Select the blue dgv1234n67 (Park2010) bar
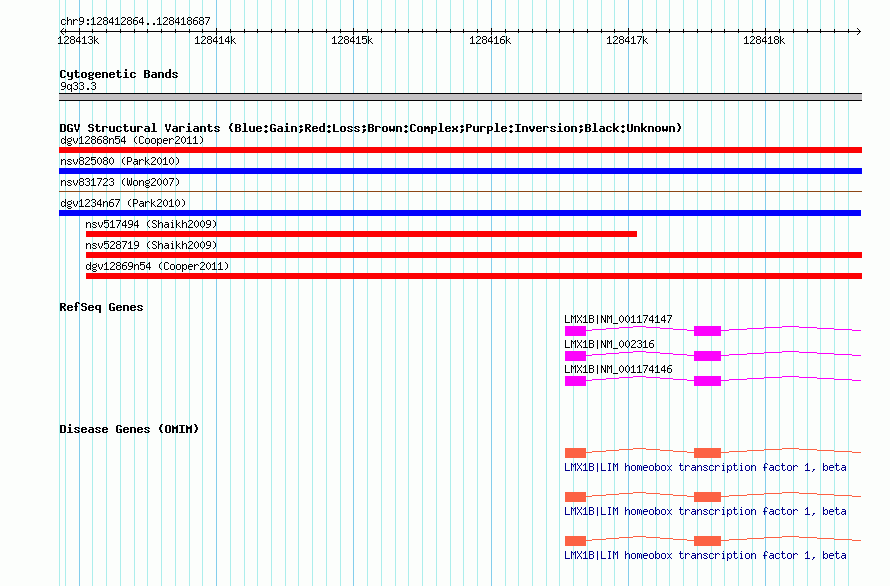This screenshot has width=890, height=586. pos(460,213)
